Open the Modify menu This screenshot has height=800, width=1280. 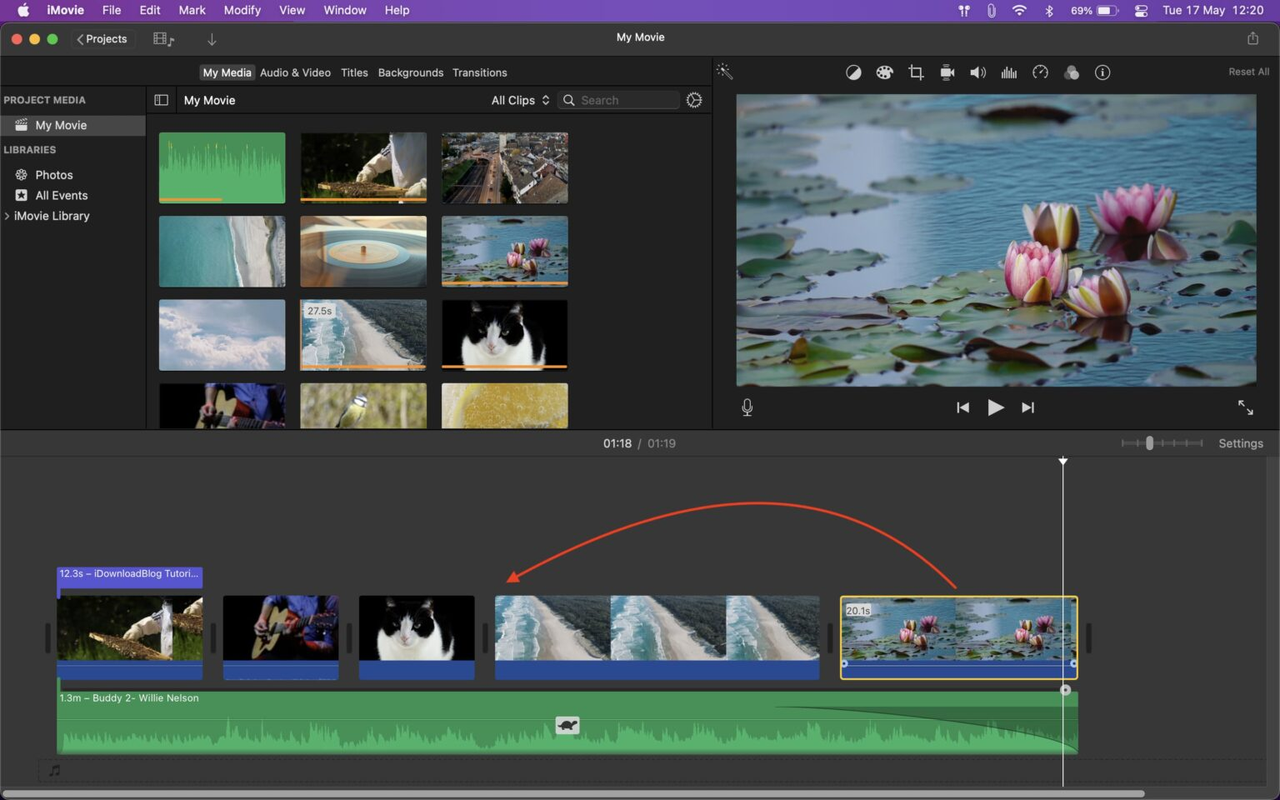[242, 10]
